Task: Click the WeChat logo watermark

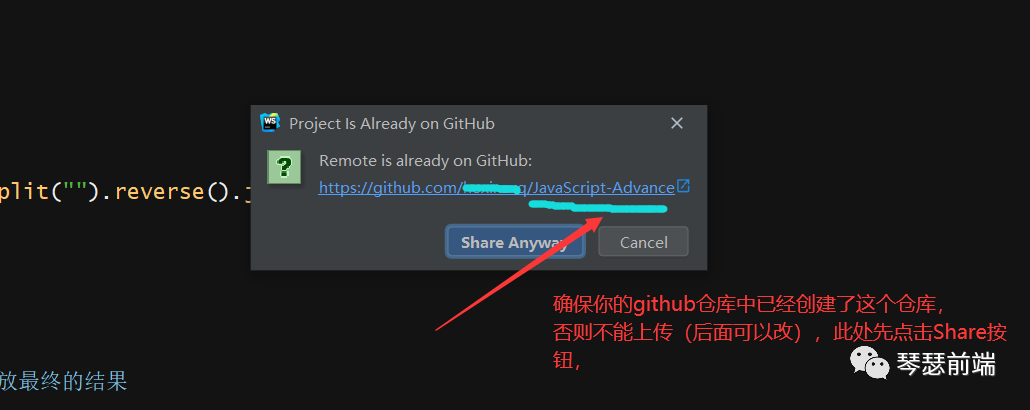Action: click(870, 363)
